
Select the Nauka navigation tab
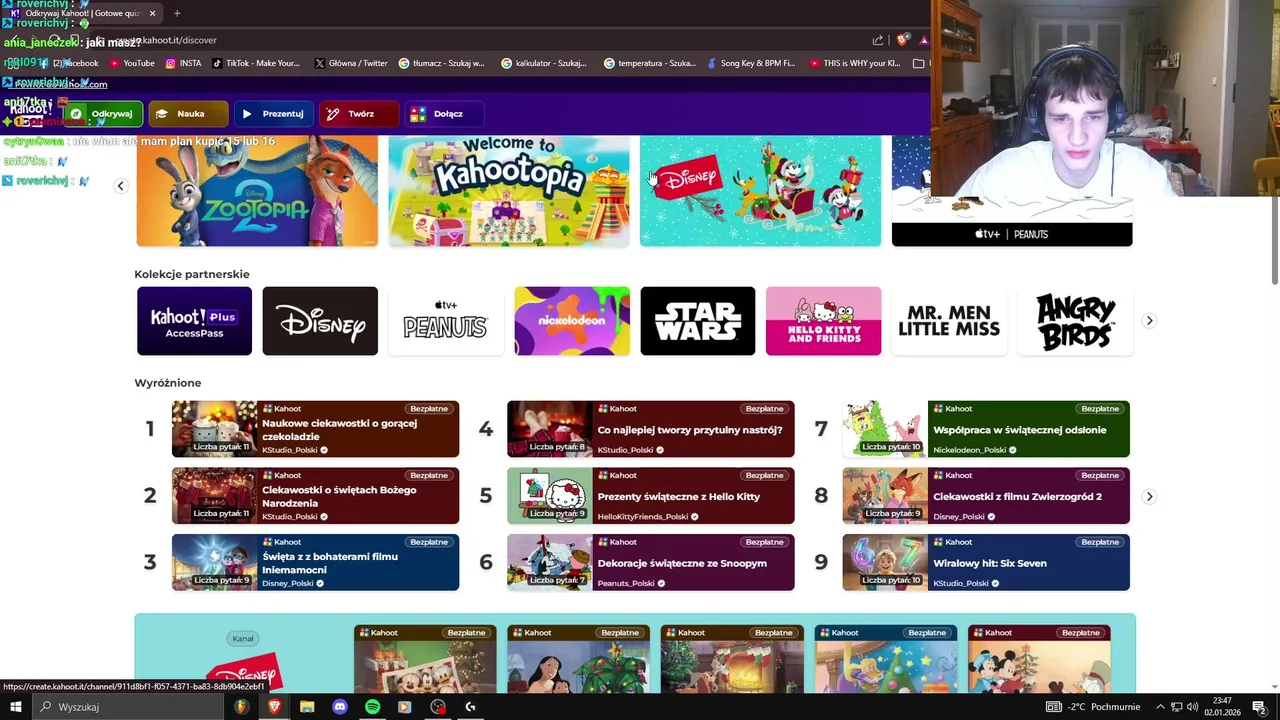[x=188, y=114]
